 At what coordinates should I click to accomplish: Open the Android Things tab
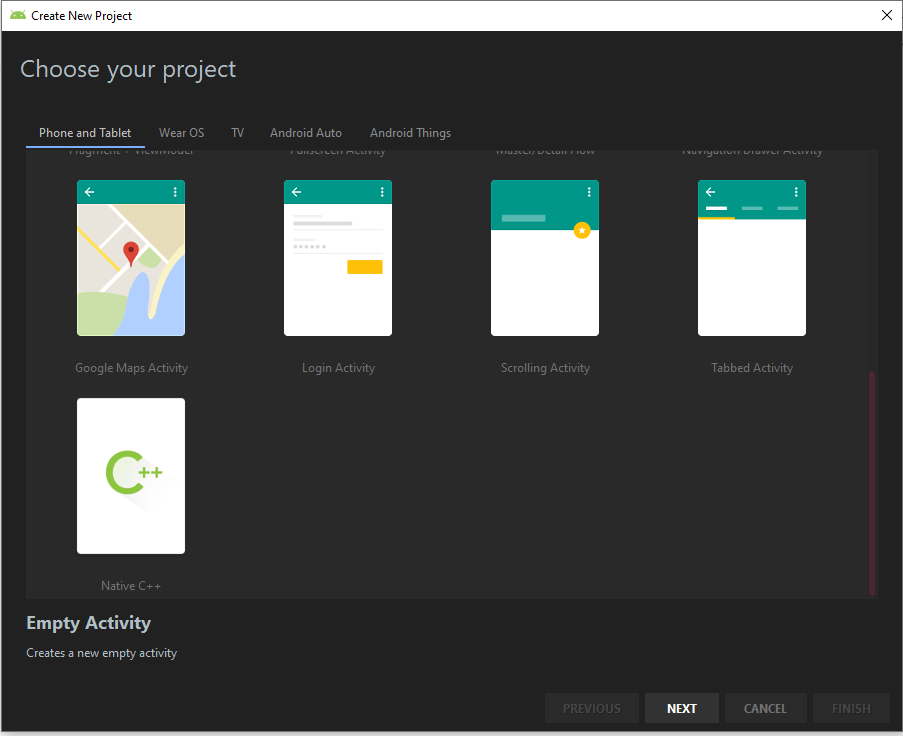tap(410, 132)
